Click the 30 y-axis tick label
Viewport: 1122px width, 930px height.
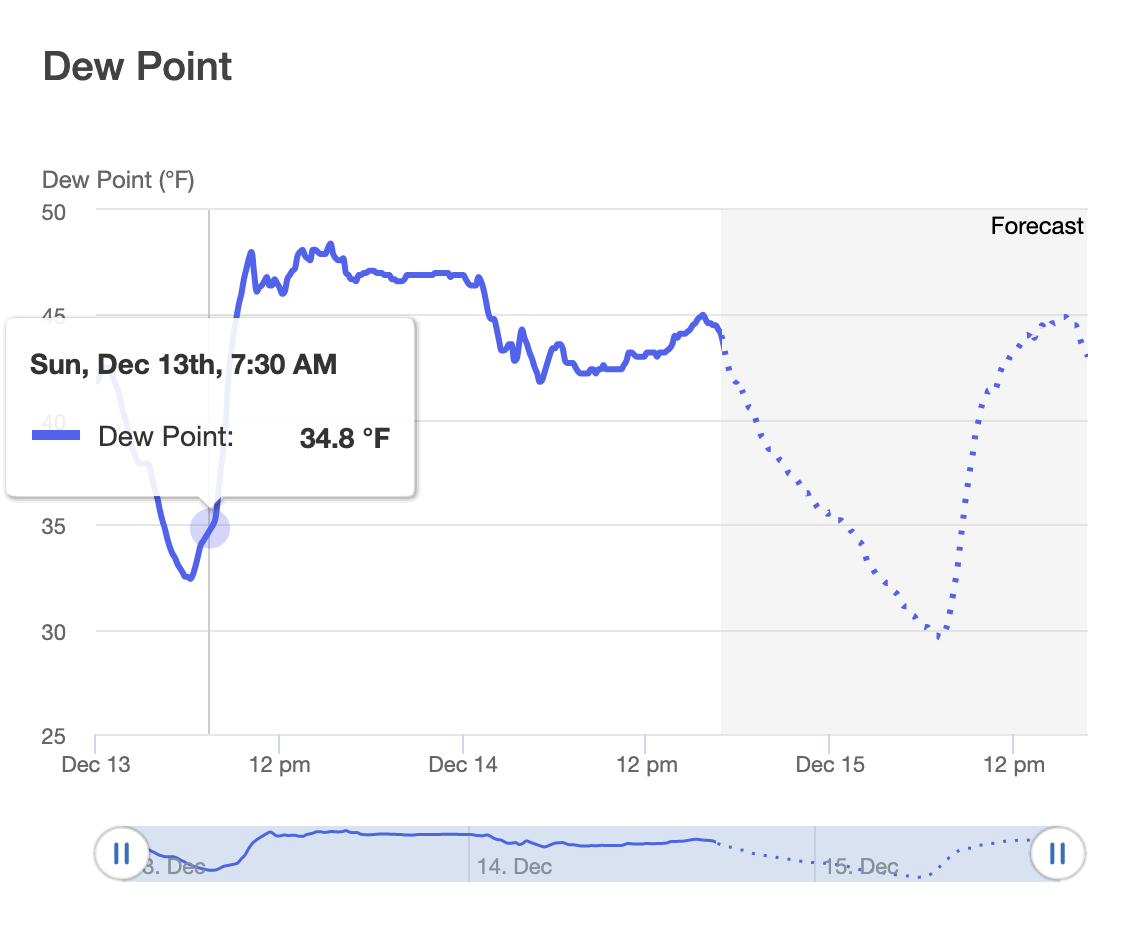pyautogui.click(x=54, y=632)
